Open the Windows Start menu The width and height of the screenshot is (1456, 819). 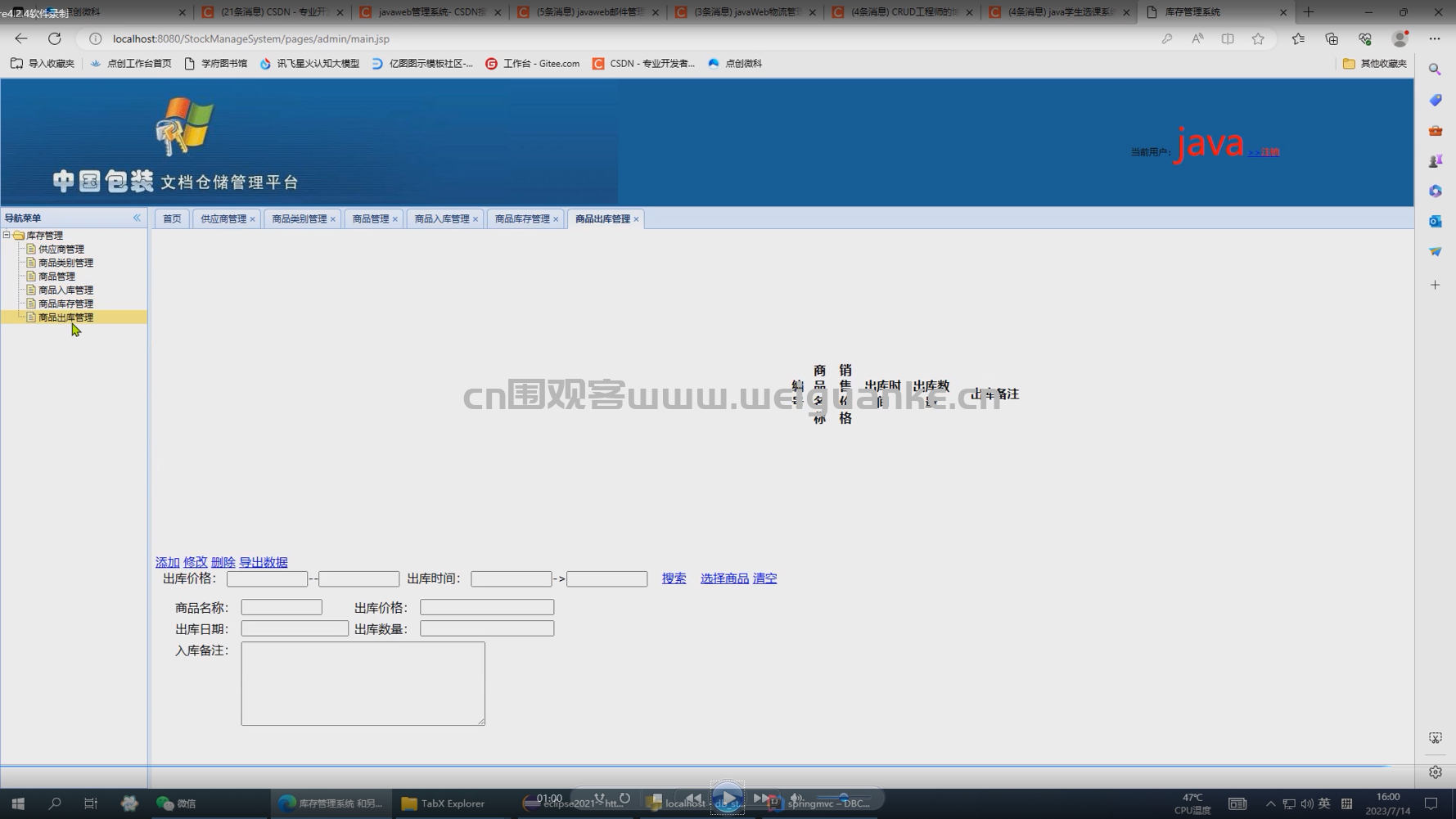(x=18, y=803)
